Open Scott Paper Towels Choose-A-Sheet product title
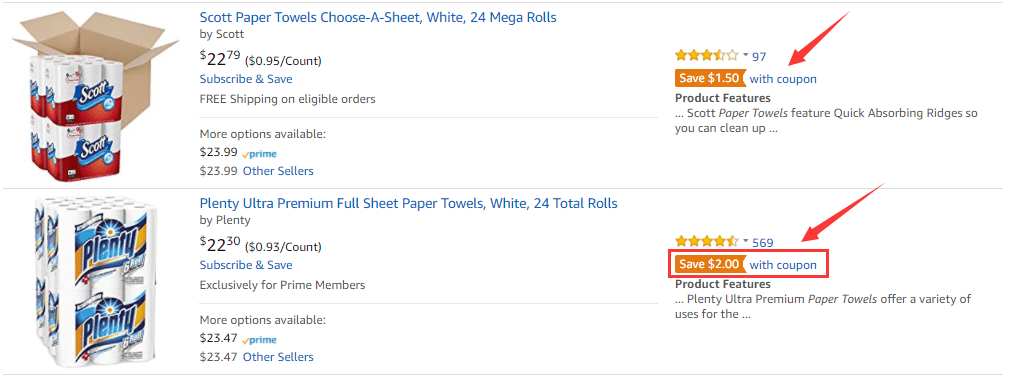Image resolution: width=1009 pixels, height=375 pixels. [378, 17]
